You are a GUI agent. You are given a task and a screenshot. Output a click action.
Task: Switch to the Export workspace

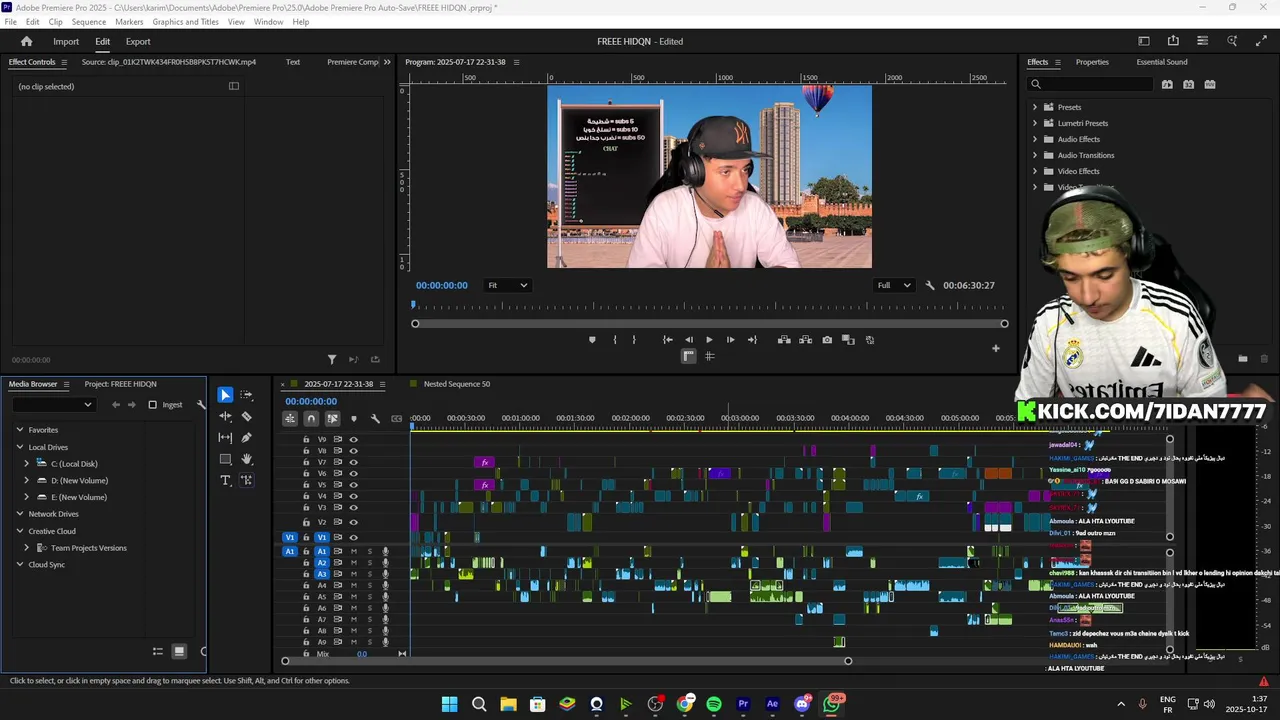tap(138, 41)
